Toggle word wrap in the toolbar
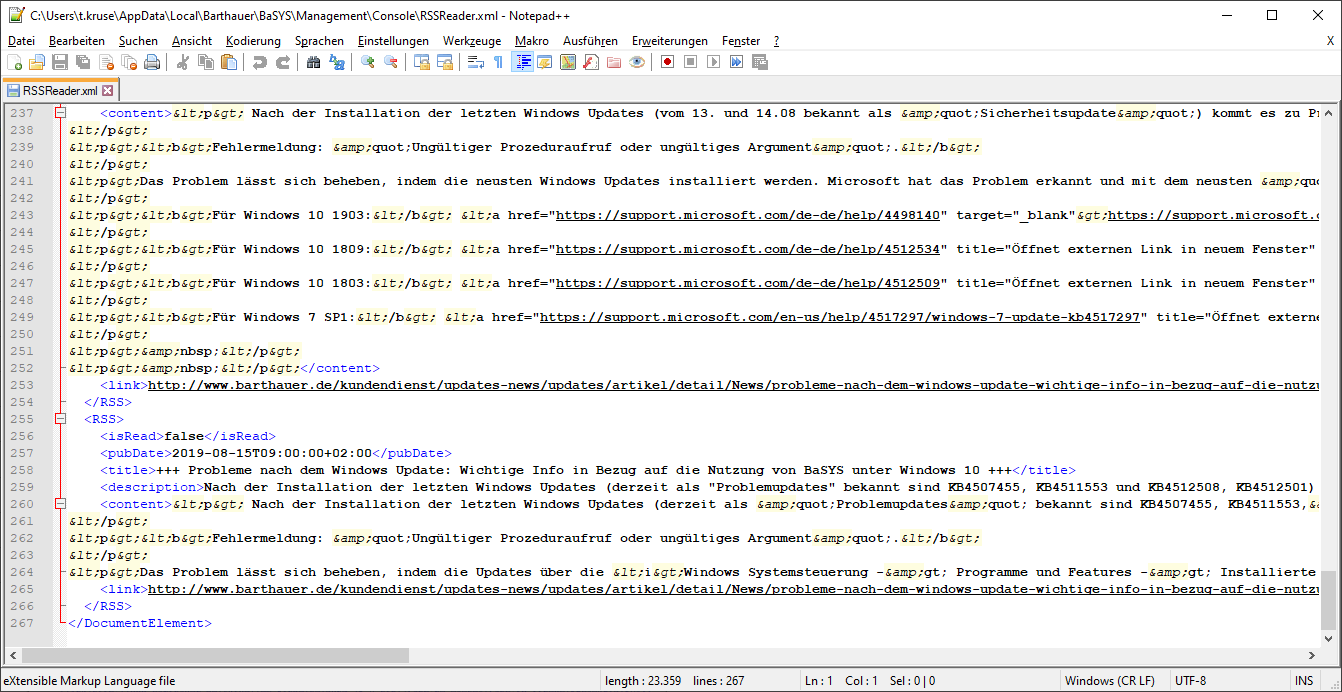1342x692 pixels. (475, 62)
